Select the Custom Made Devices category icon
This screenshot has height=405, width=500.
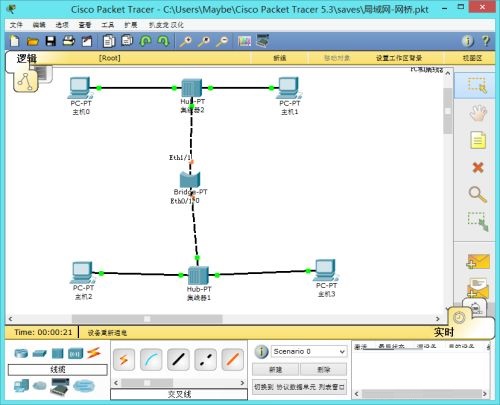tap(60, 387)
